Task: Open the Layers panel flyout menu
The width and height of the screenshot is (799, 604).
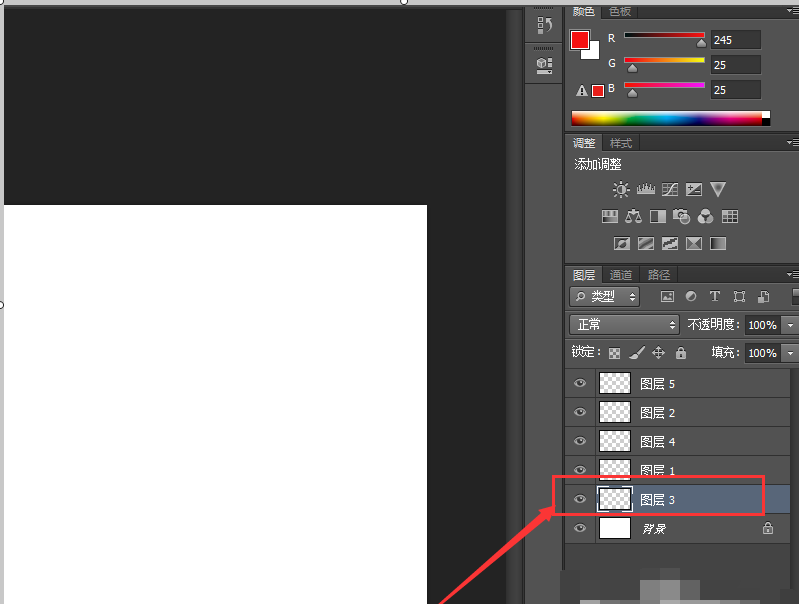Action: pyautogui.click(x=792, y=275)
